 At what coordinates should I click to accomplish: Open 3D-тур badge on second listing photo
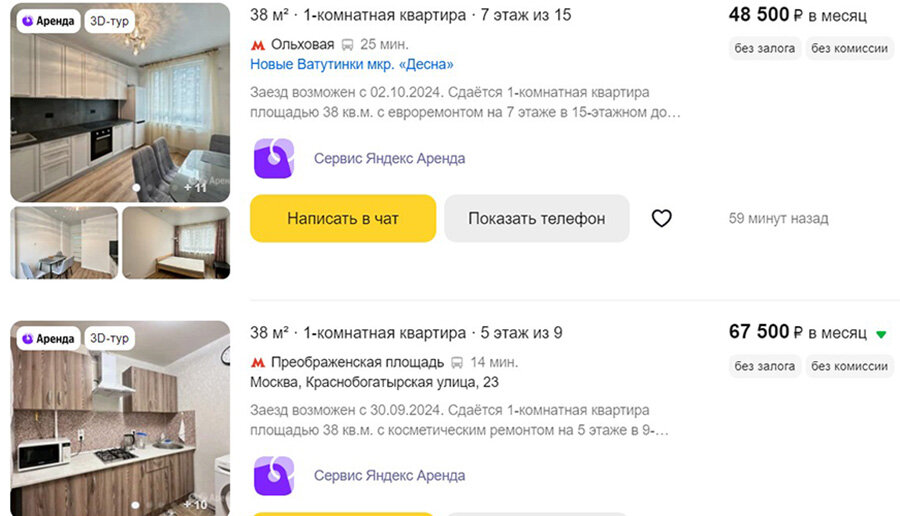109,339
